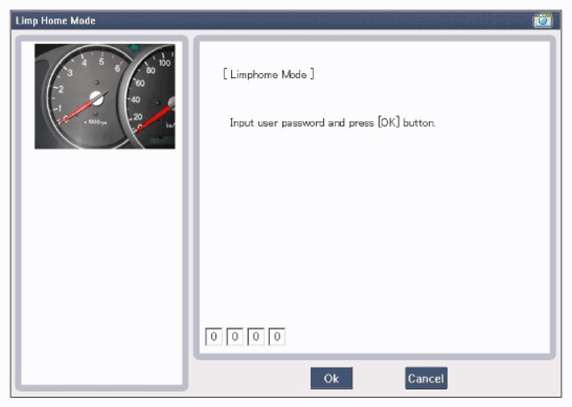This screenshot has height=407, width=572.
Task: Click the green indicator light above gauges
Action: tap(135, 47)
